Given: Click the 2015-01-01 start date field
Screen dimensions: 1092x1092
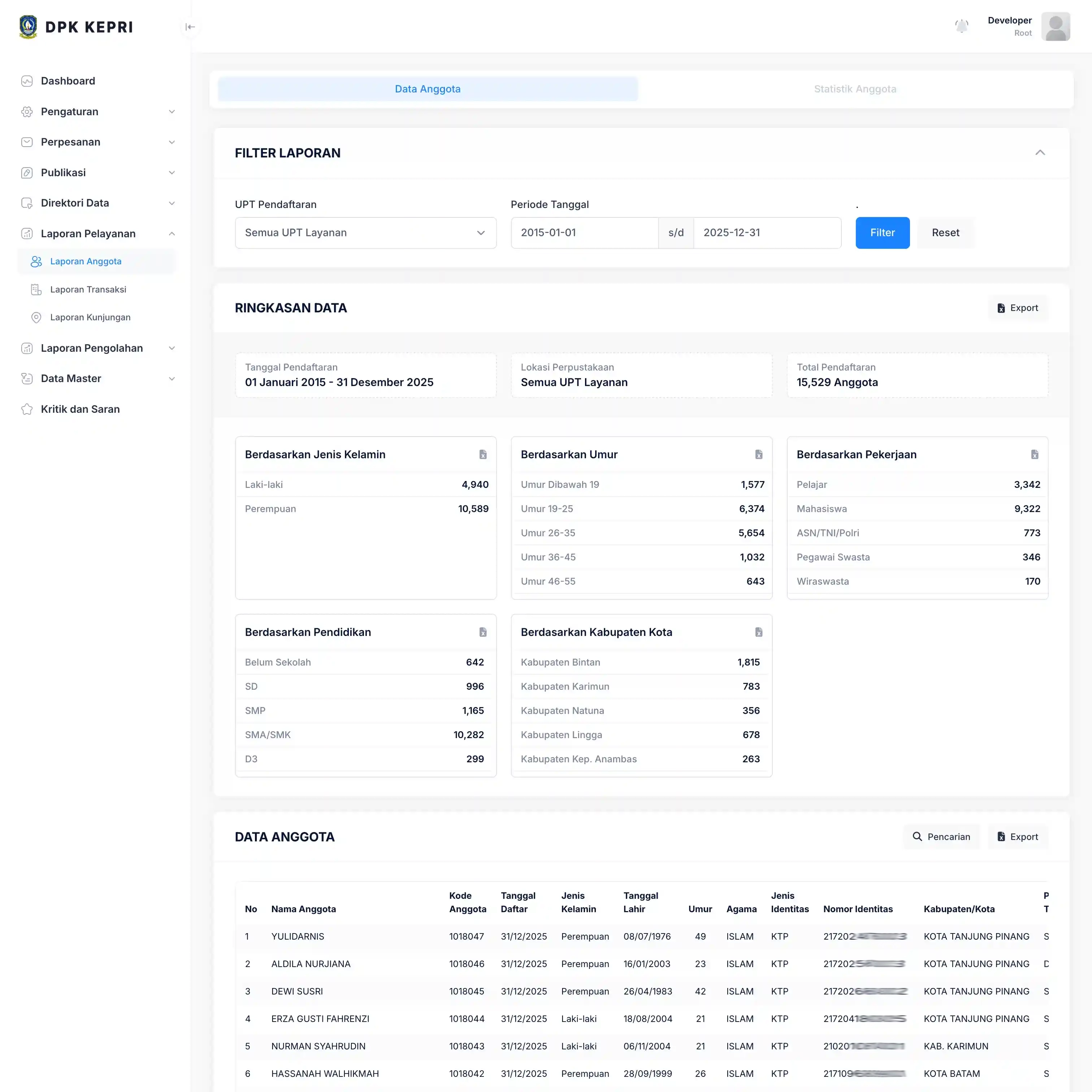Looking at the screenshot, I should click(584, 232).
